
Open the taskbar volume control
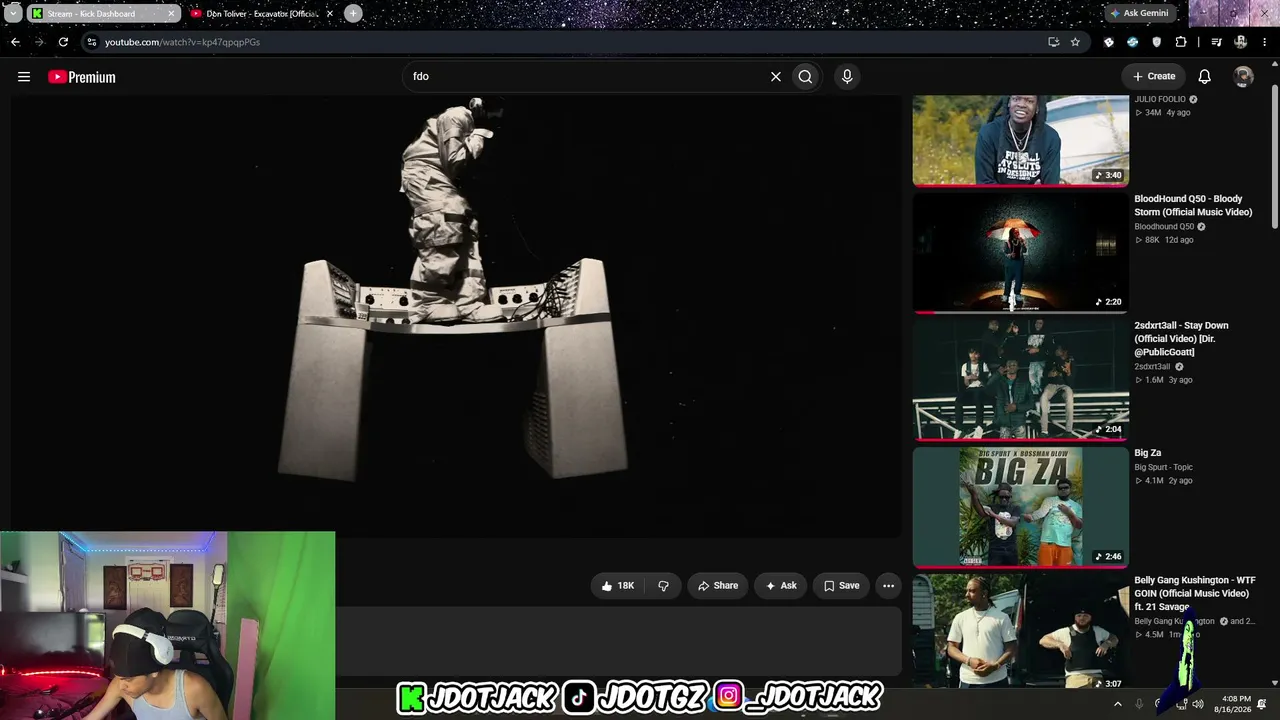pos(1198,704)
